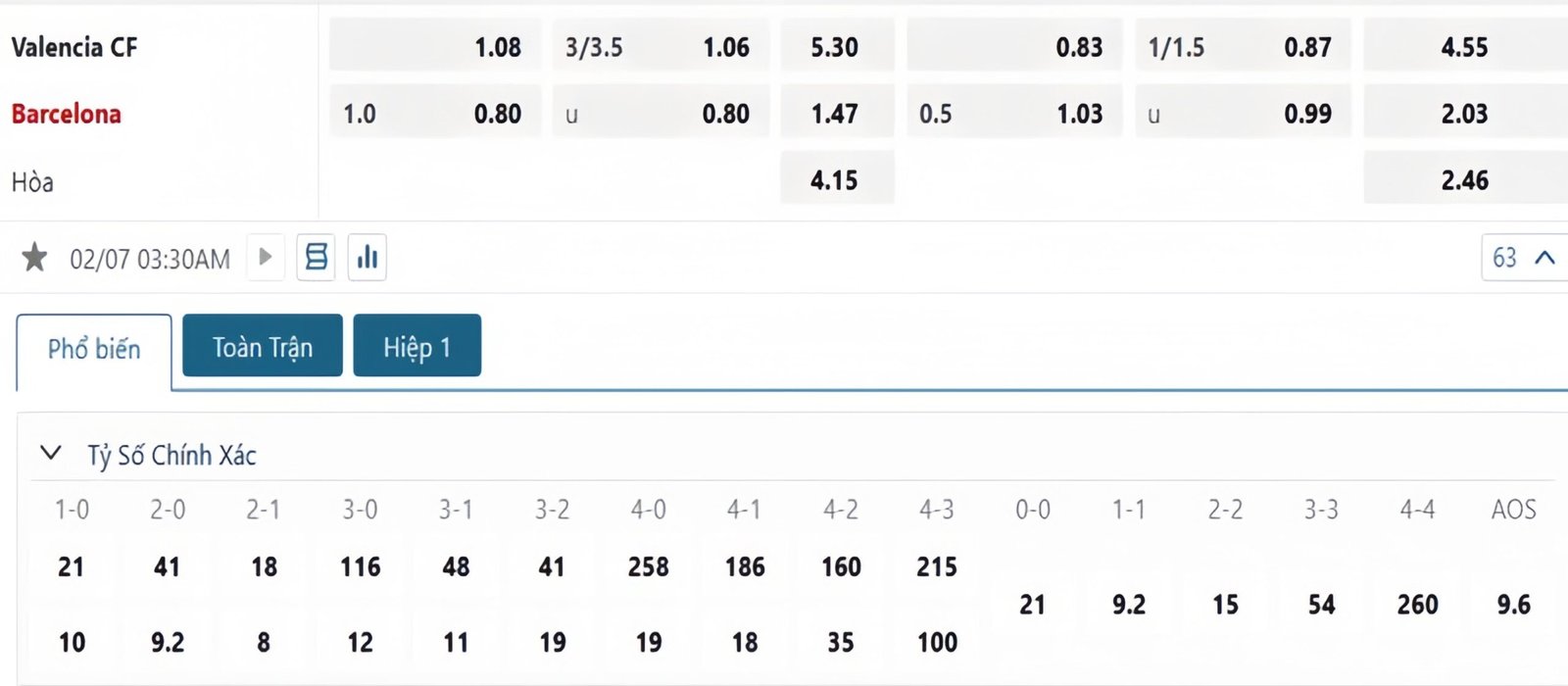This screenshot has height=686, width=1568.
Task: Pick first-half under odds 0.99
Action: [1242, 114]
